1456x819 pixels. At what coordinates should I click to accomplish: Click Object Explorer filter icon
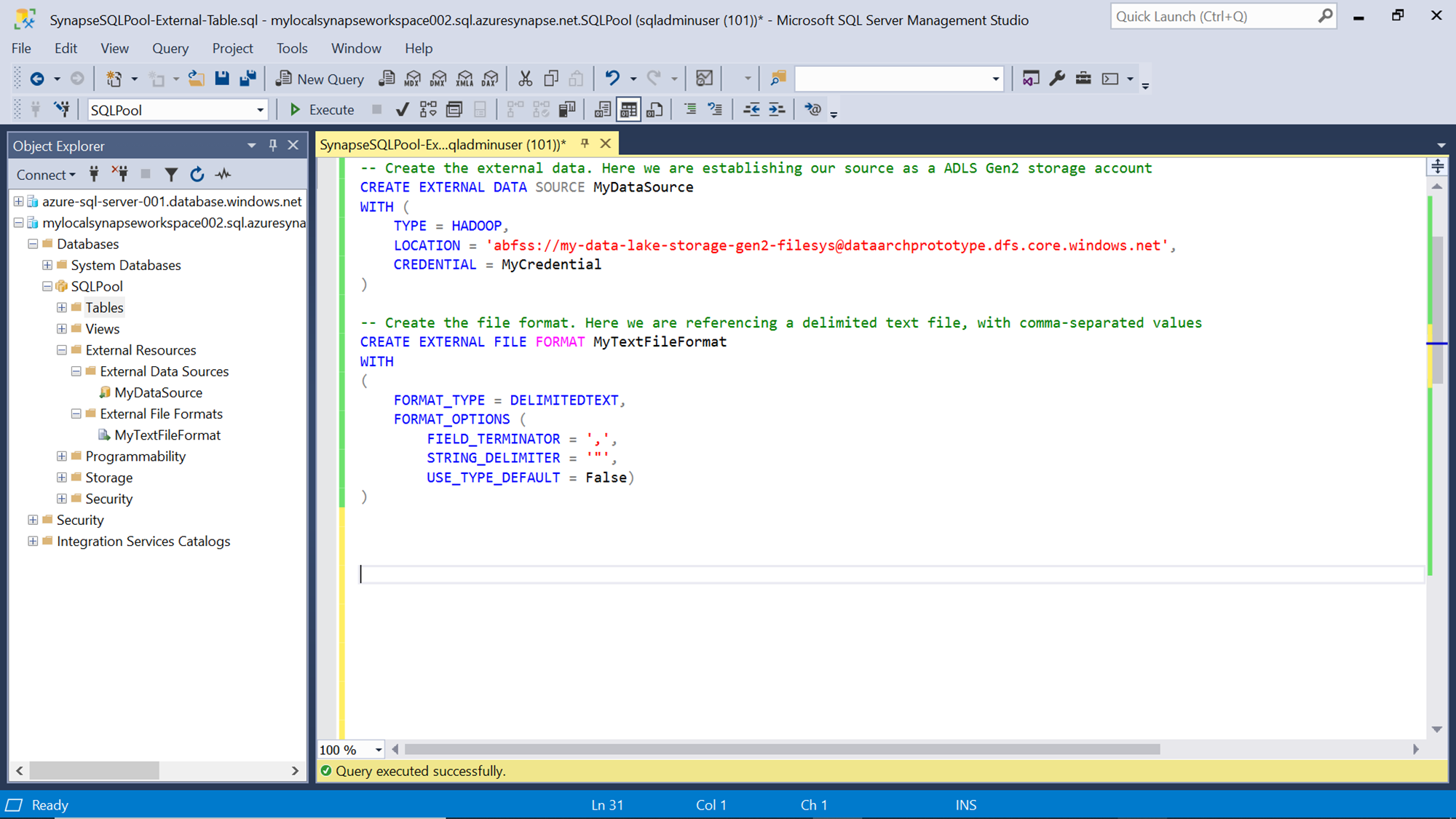(x=170, y=175)
